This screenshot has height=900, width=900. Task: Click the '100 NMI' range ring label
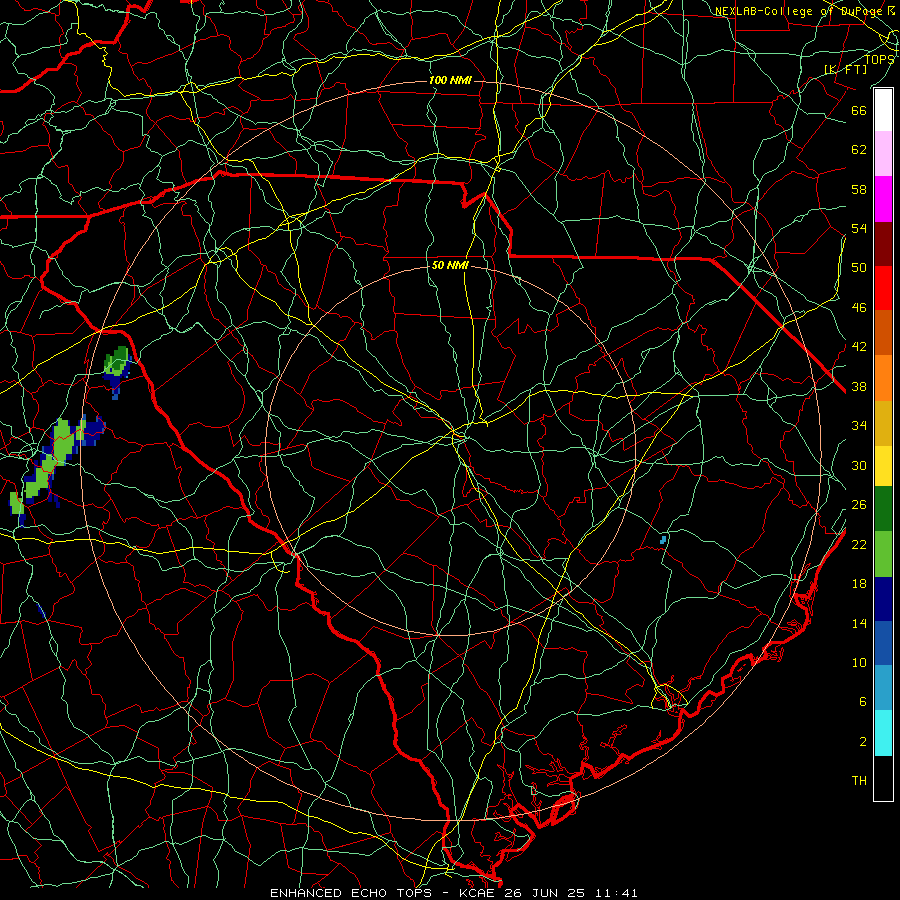click(450, 80)
